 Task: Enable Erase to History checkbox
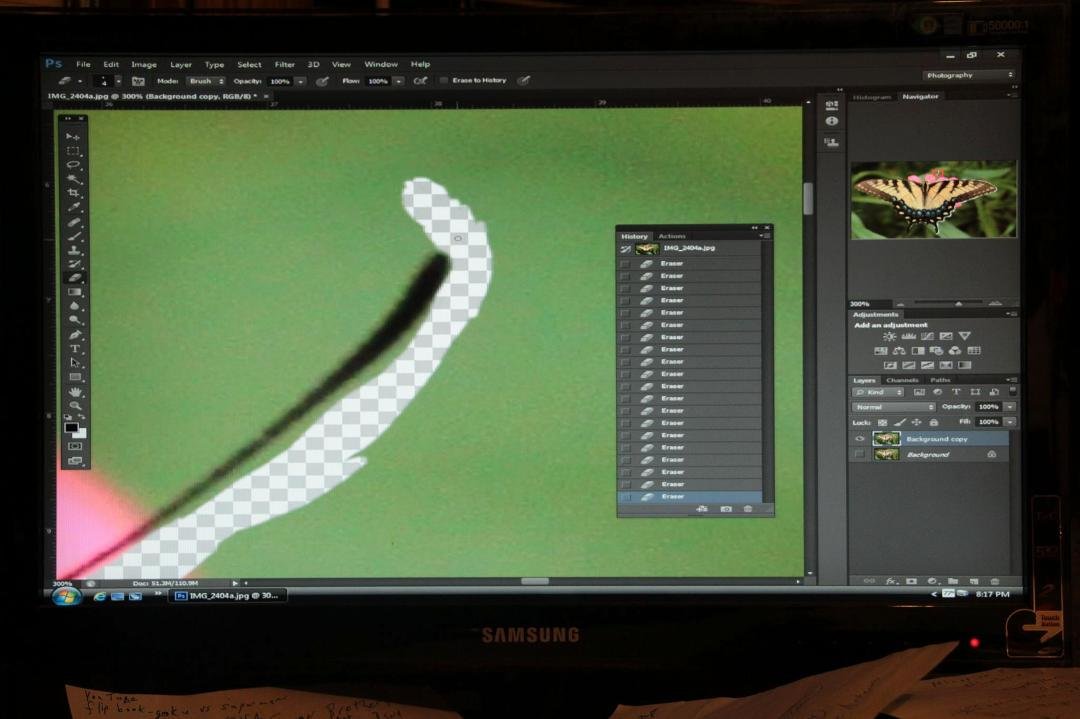(444, 81)
